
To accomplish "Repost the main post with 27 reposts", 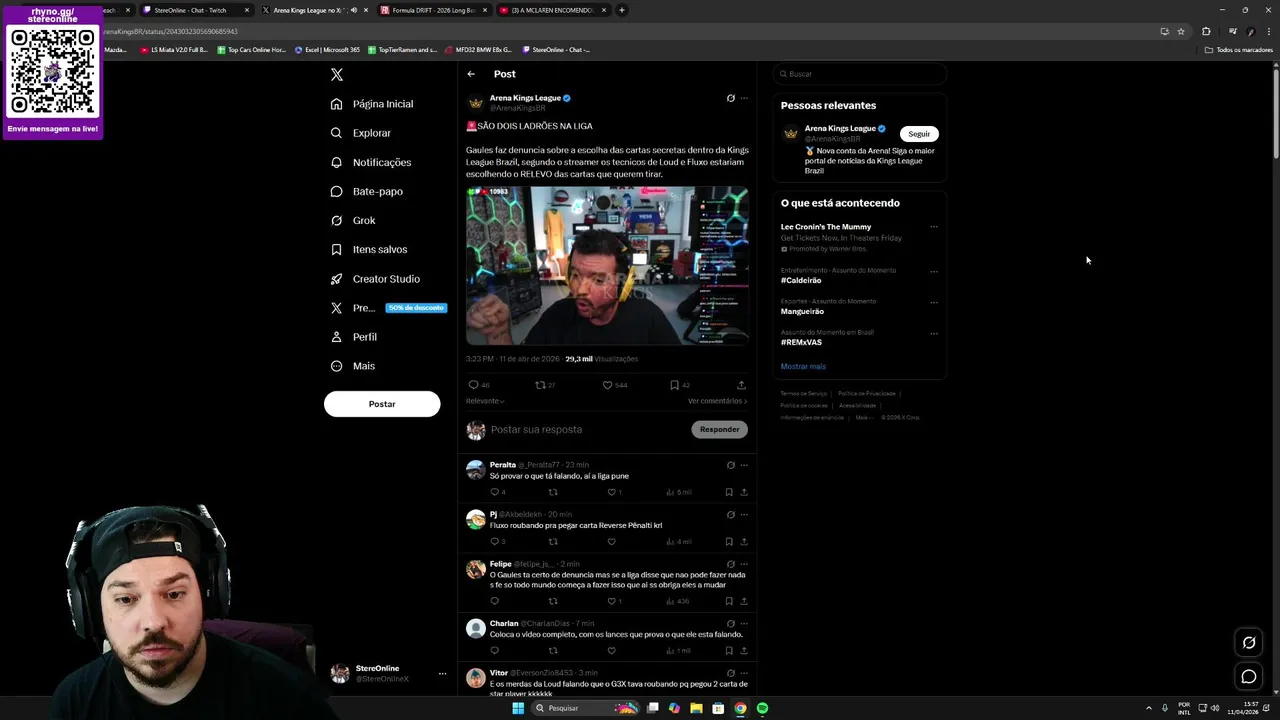I will pyautogui.click(x=545, y=385).
